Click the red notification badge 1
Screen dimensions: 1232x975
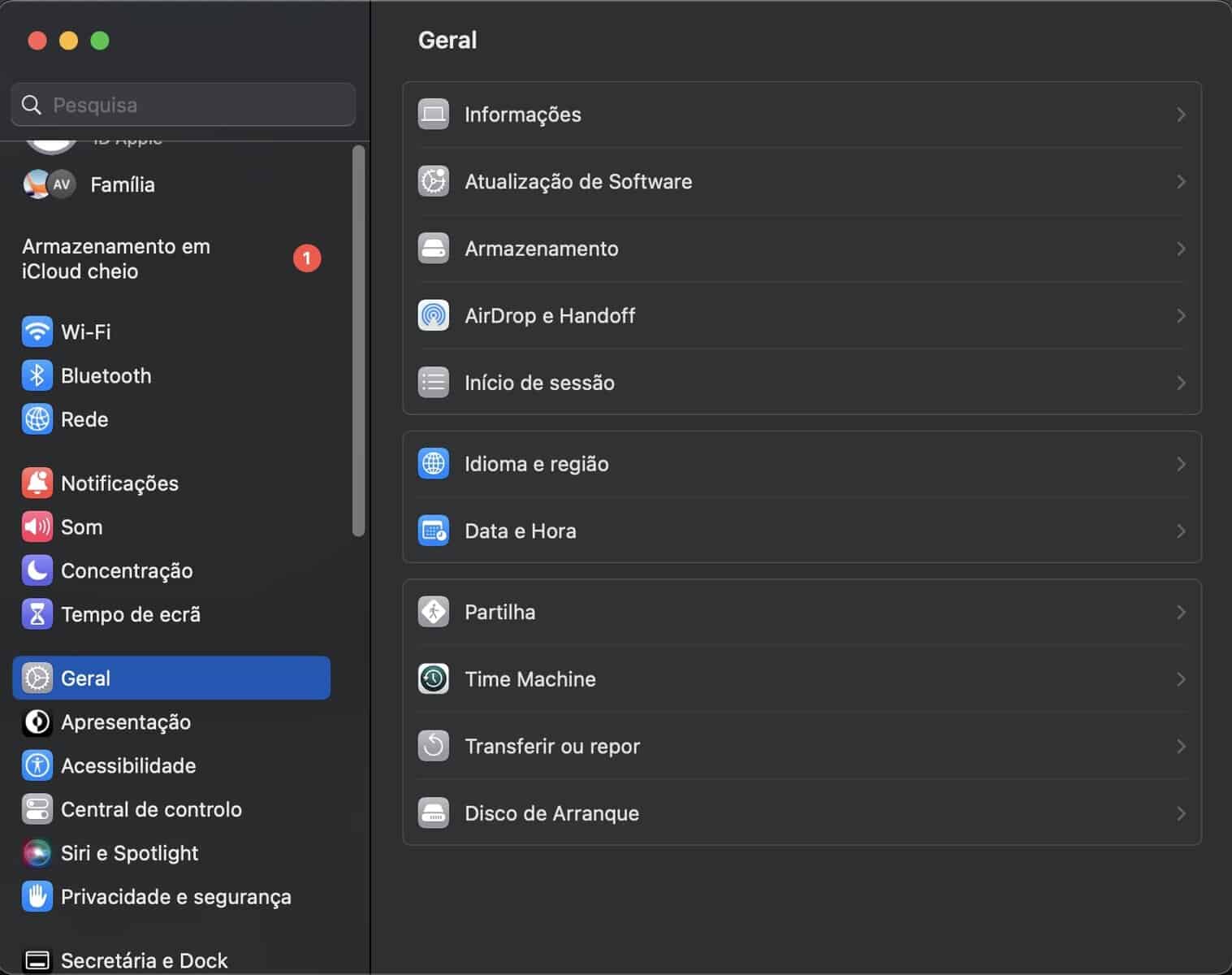pos(307,258)
